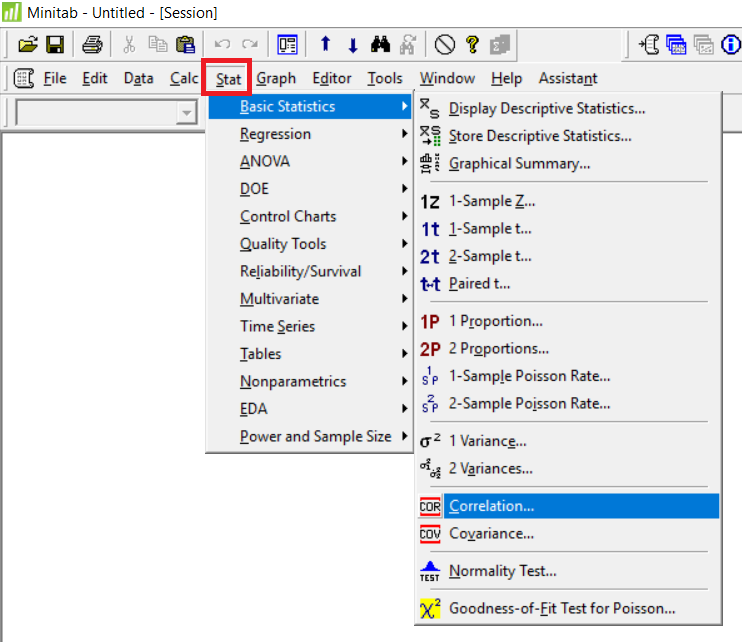Viewport: 742px width, 642px height.
Task: Expand the Regression submenu
Action: 275,134
